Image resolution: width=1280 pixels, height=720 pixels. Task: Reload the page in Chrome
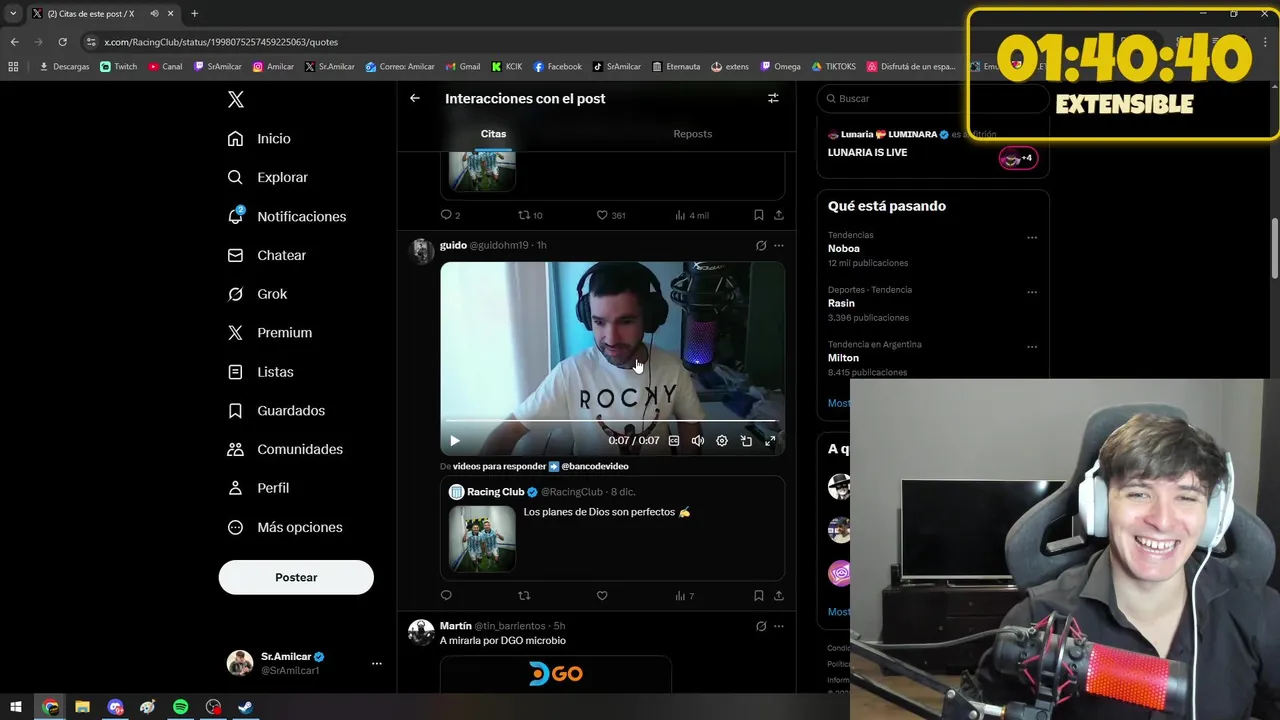(62, 42)
